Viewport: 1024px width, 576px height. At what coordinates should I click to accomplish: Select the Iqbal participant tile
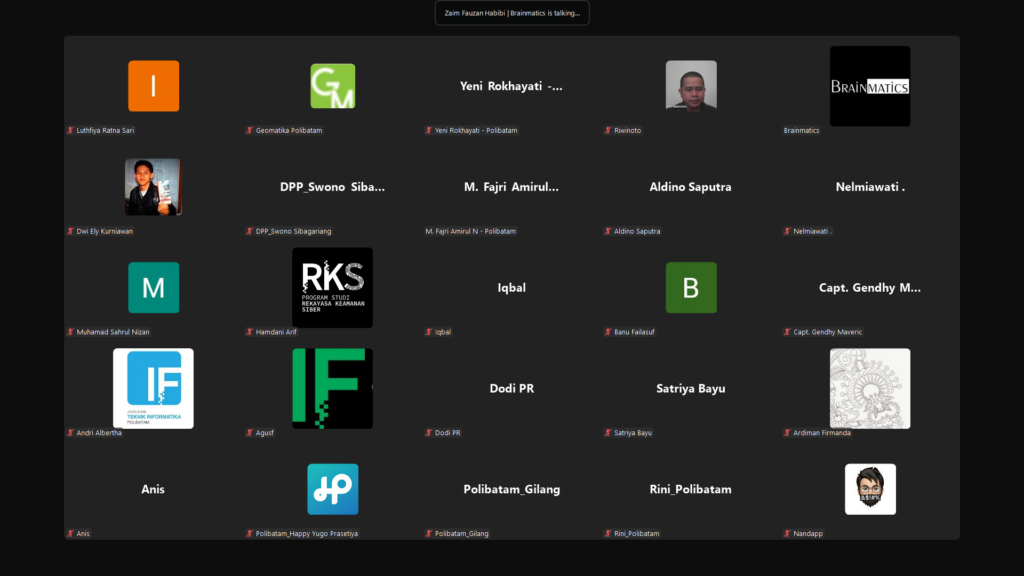[512, 288]
